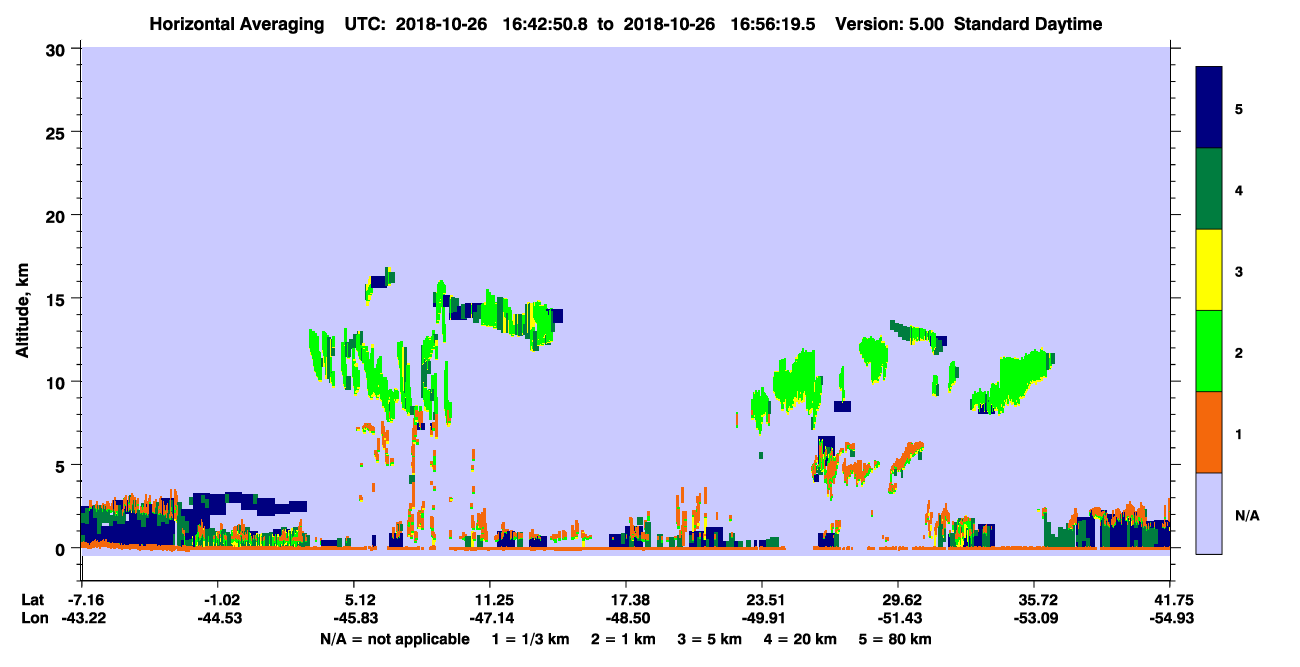The image size is (1300, 667).
Task: Click the '4 = 20 km' footnote
Action: pyautogui.click(x=801, y=639)
